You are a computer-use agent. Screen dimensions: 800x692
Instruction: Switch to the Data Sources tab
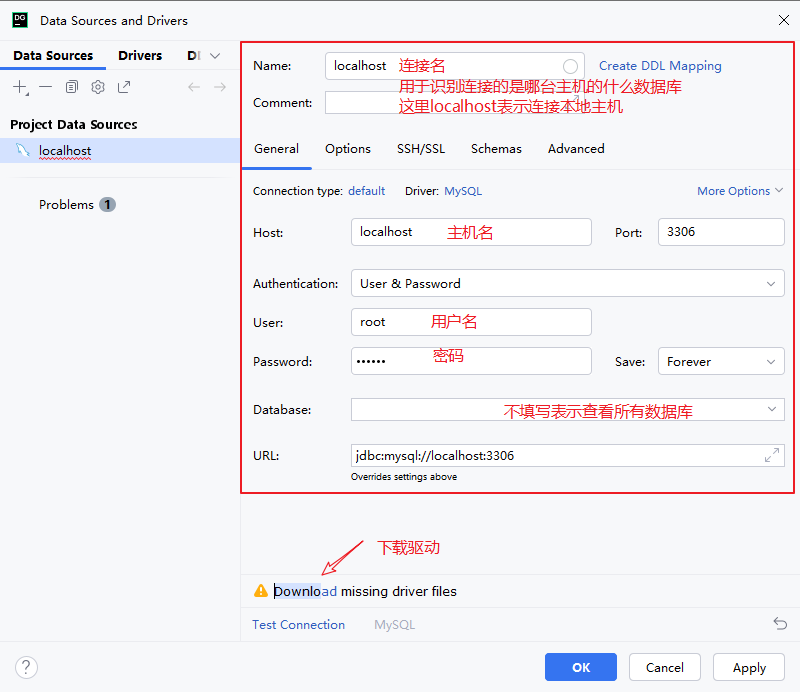(x=53, y=56)
